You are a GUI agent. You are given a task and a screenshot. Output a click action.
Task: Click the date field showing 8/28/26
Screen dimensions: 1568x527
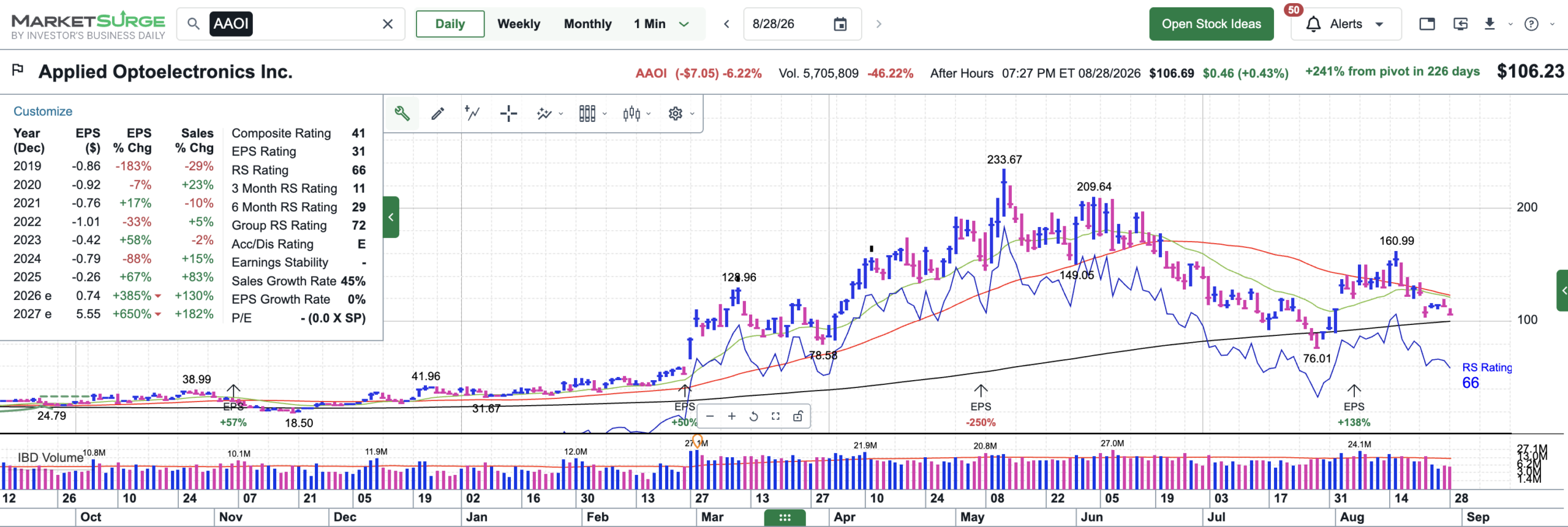point(802,24)
